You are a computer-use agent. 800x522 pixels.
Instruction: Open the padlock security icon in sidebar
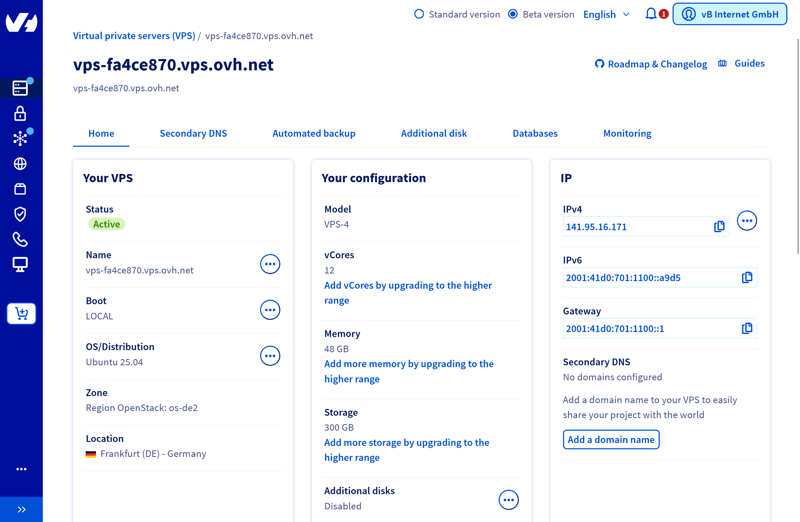pyautogui.click(x=20, y=114)
